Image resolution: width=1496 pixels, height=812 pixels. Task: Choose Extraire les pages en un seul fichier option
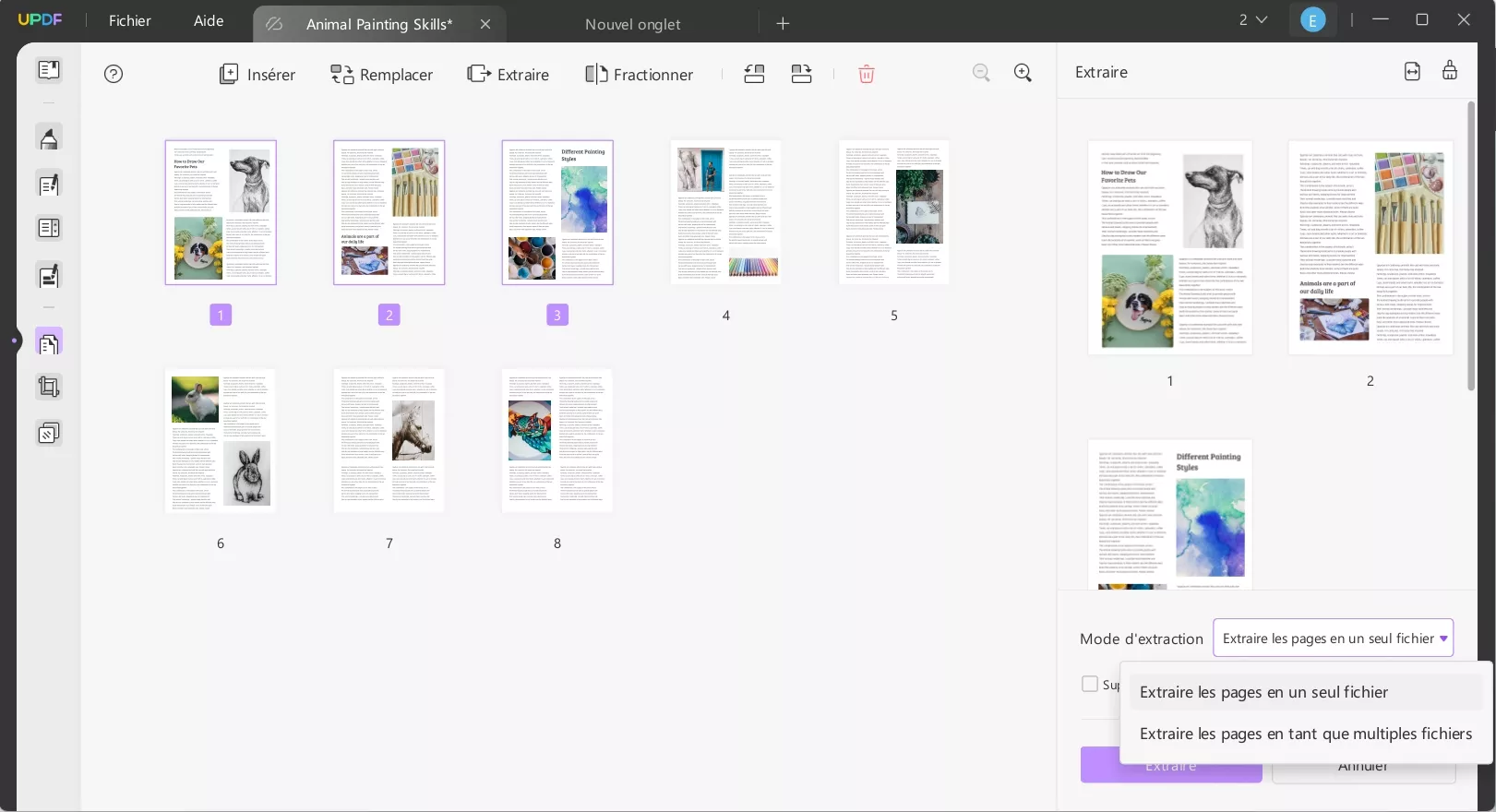[1307, 692]
